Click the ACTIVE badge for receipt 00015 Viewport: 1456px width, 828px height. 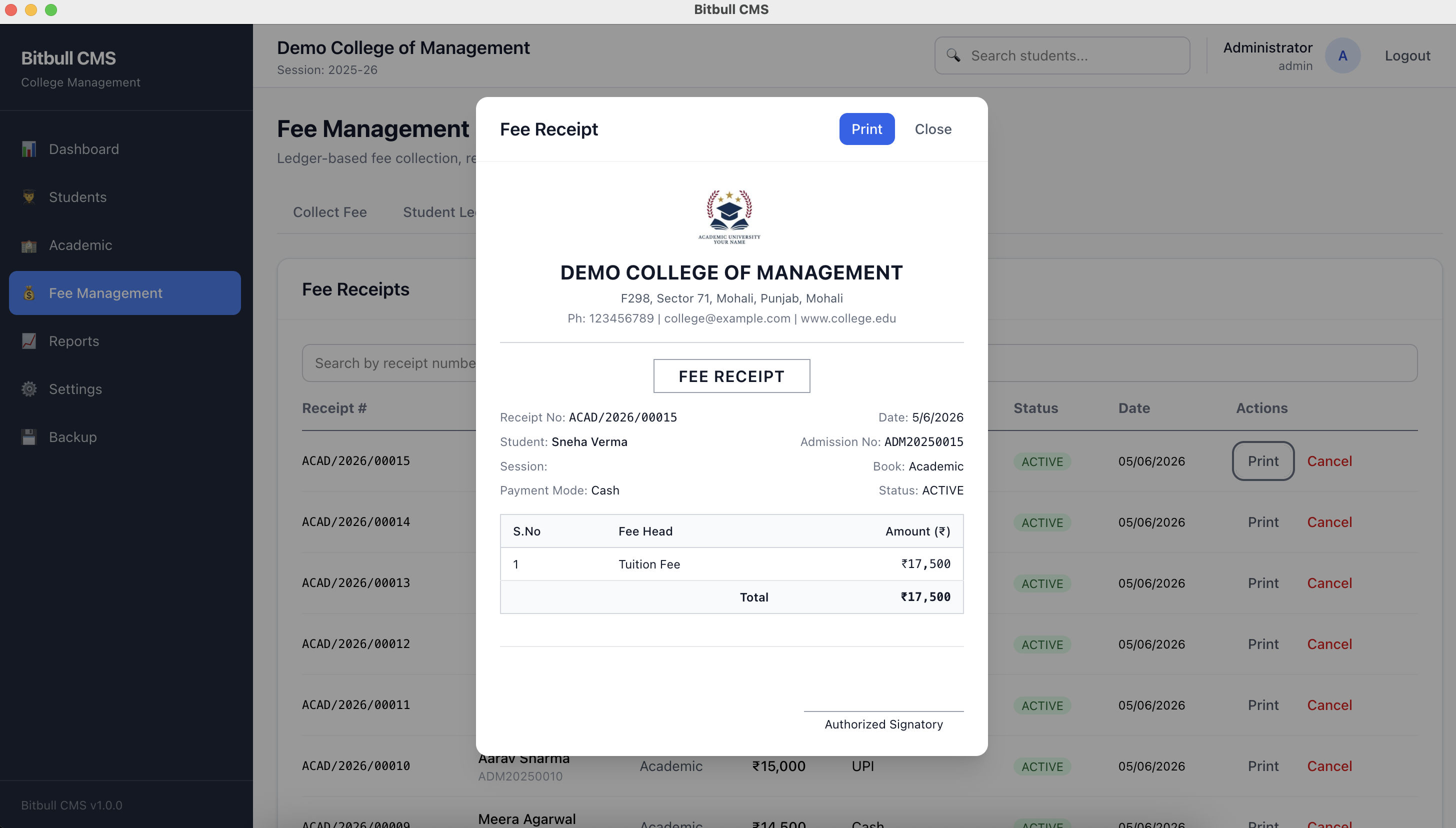[x=1041, y=462]
